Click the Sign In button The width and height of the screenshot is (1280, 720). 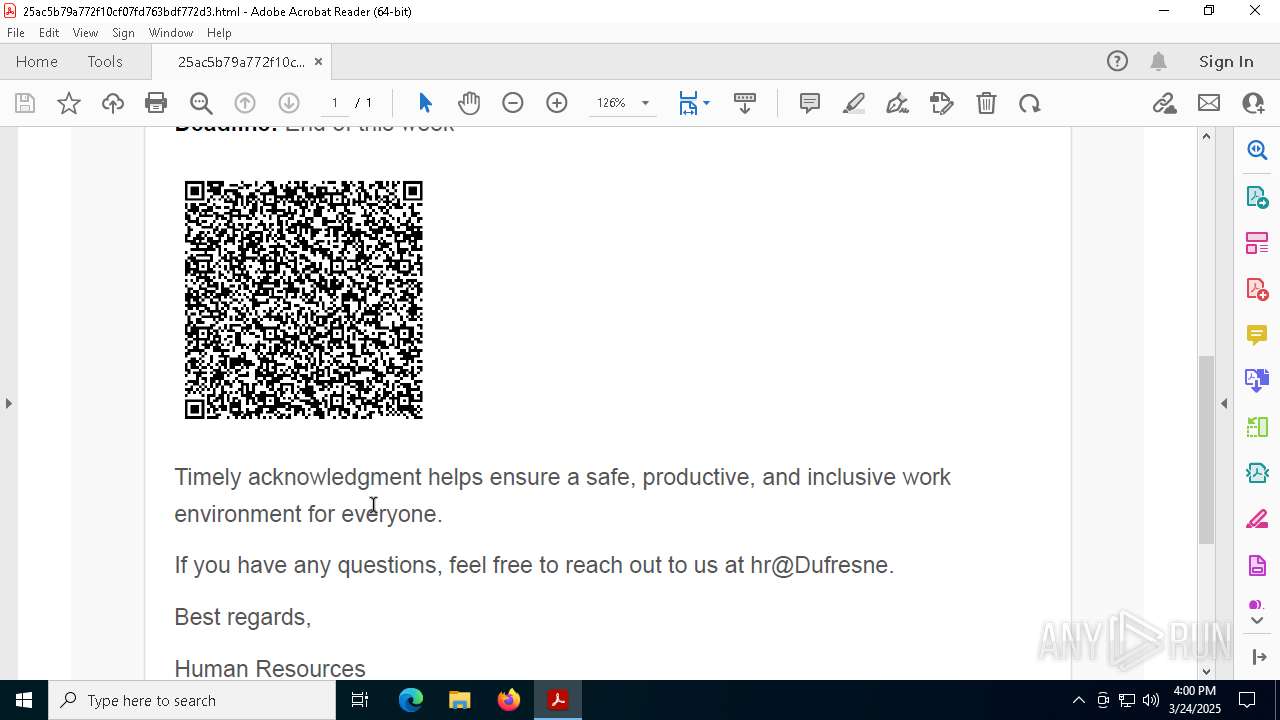point(1226,62)
